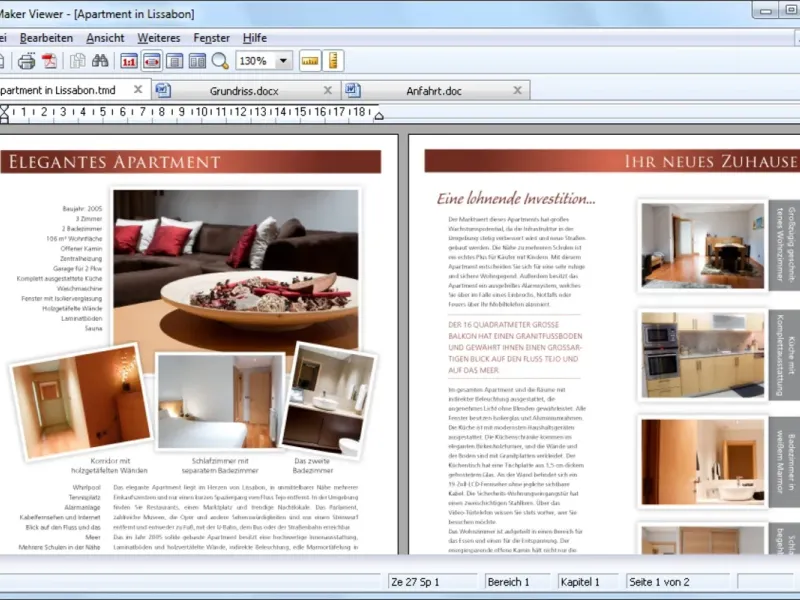Click the Word icon on Grundriss.docx tab
Screen dimensions: 800x600
tap(163, 90)
